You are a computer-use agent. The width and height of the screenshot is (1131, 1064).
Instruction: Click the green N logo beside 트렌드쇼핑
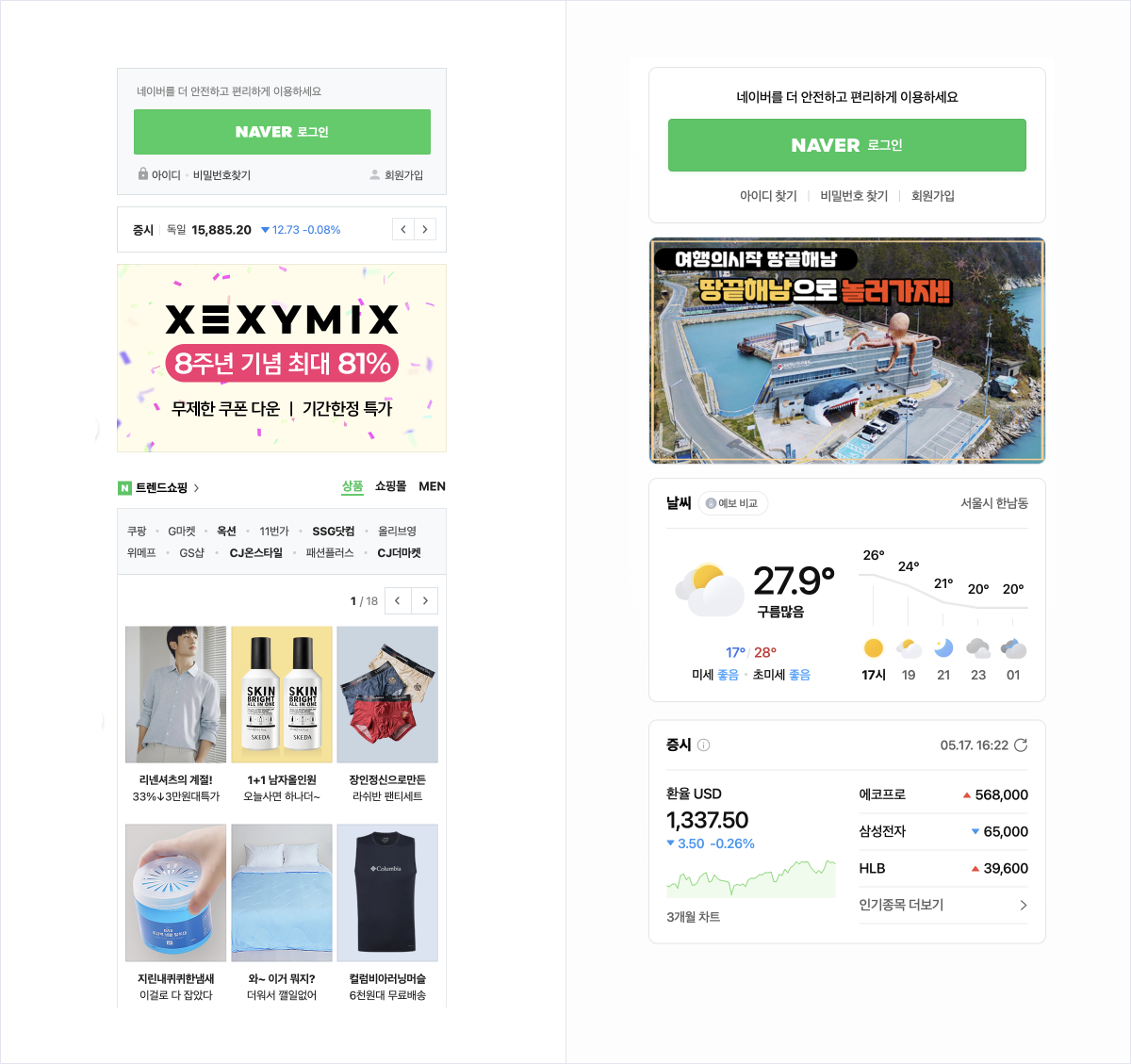[124, 488]
